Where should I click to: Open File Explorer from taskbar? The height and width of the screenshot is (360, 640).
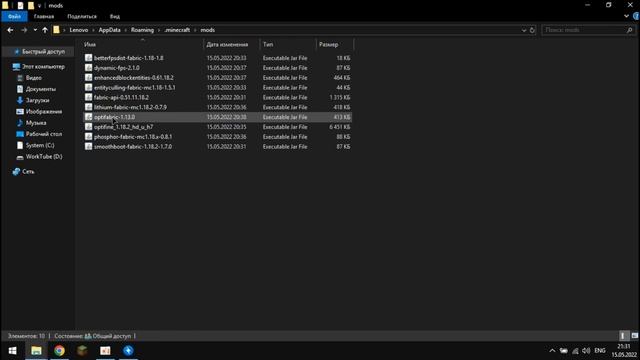pyautogui.click(x=36, y=351)
